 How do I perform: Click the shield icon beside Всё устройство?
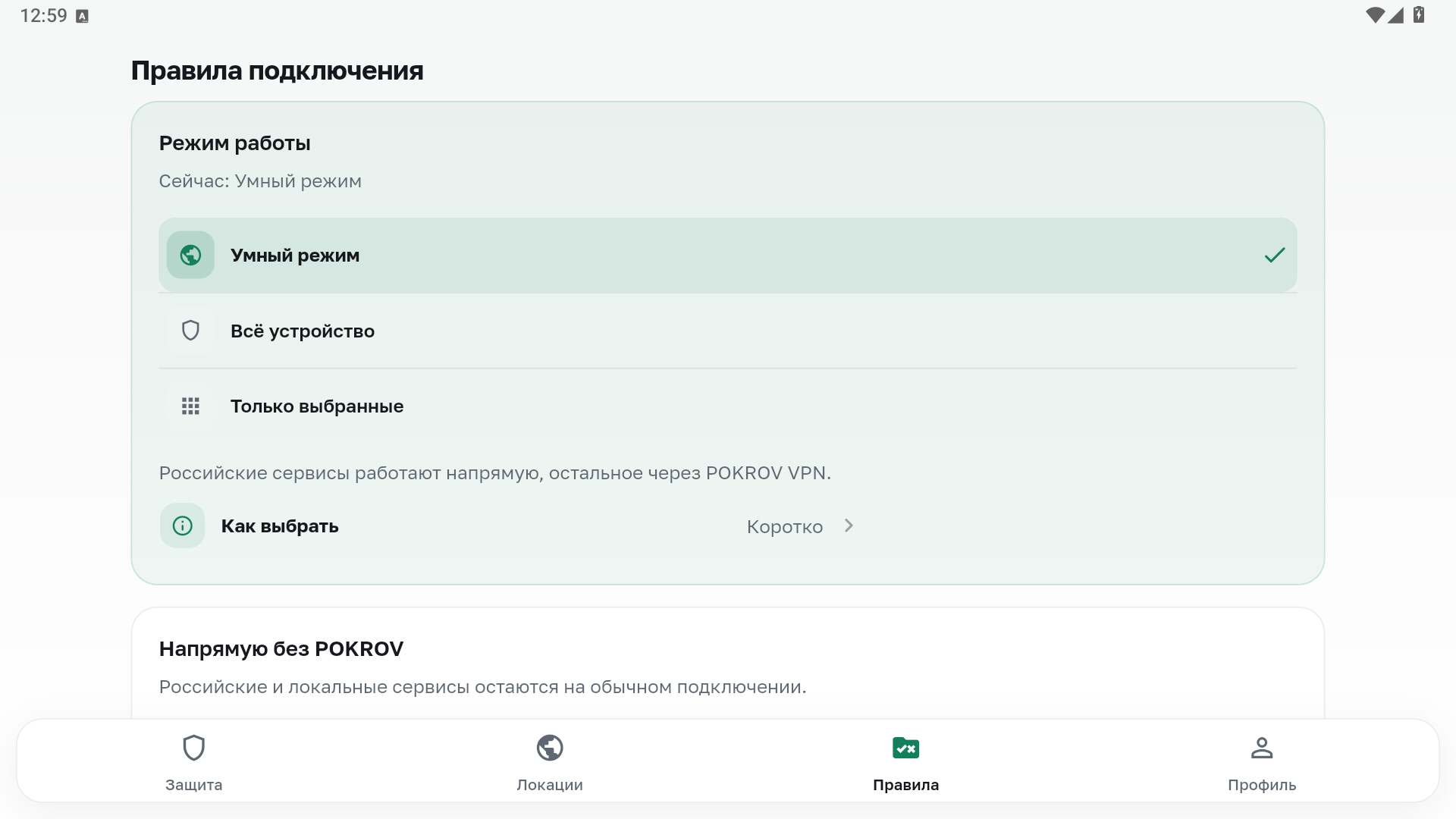click(x=190, y=331)
